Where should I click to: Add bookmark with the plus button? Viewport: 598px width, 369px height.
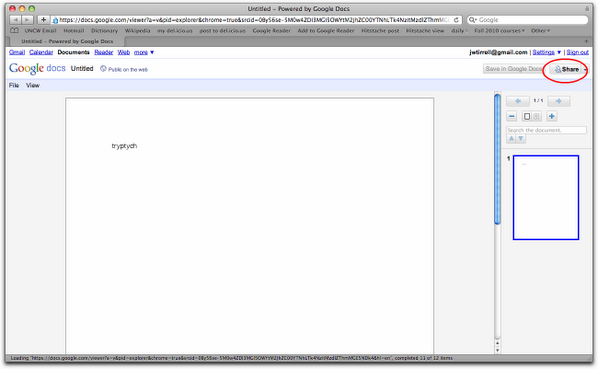point(43,20)
